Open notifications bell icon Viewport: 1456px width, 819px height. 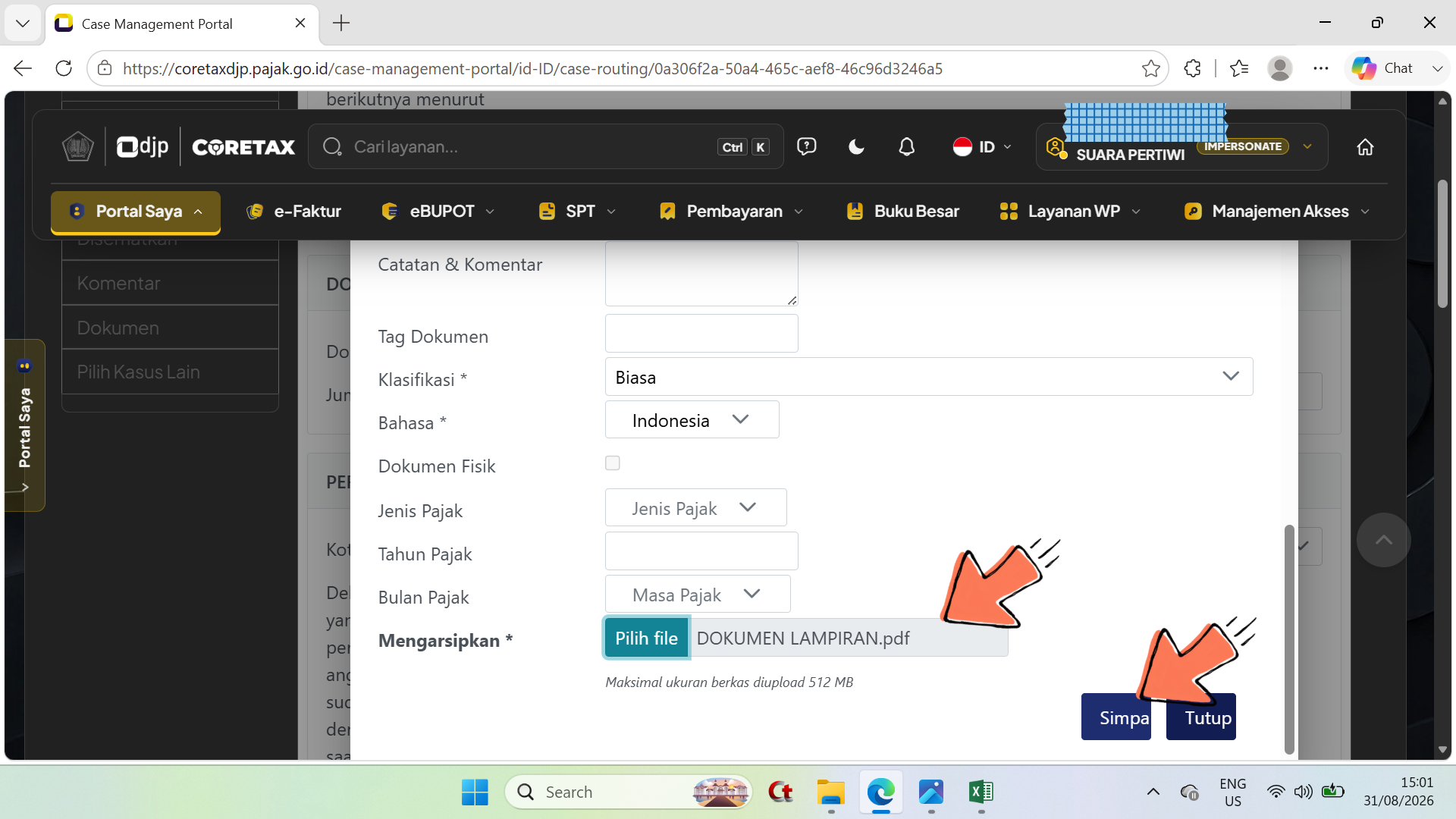pos(906,147)
